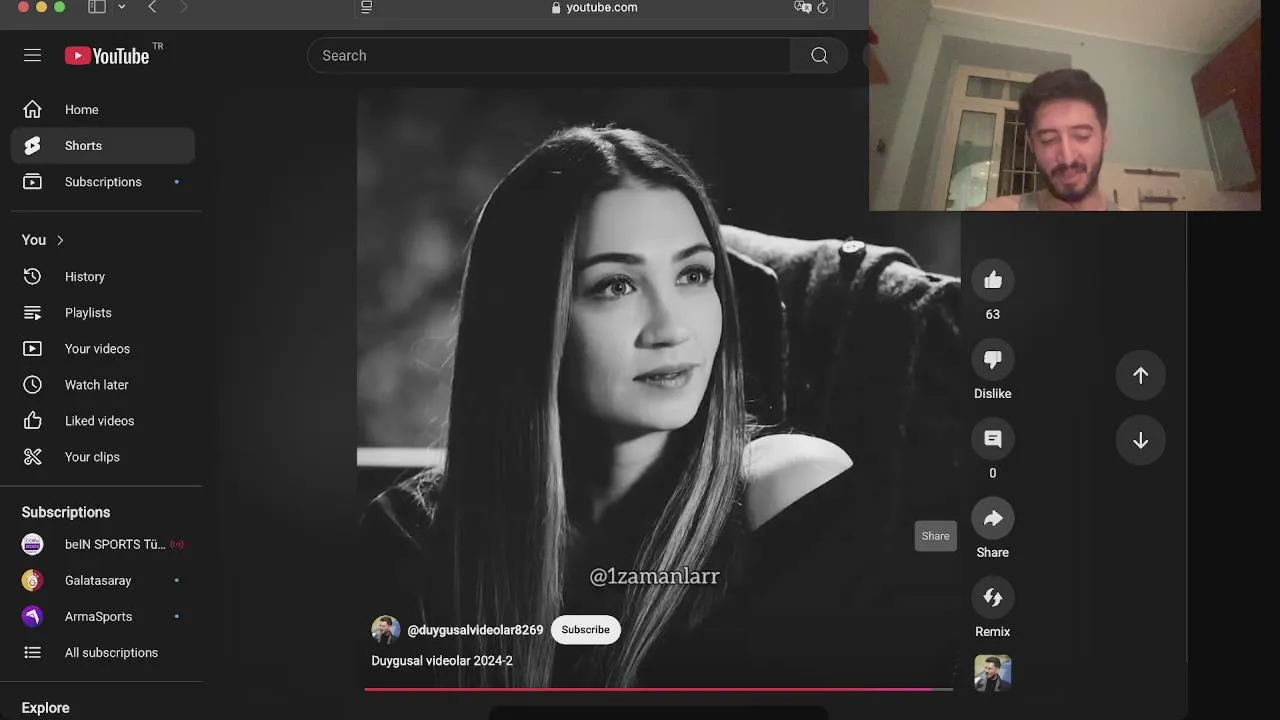The image size is (1280, 720).
Task: Open beIN SPORTS Türkiye channel subscription
Action: (x=103, y=545)
